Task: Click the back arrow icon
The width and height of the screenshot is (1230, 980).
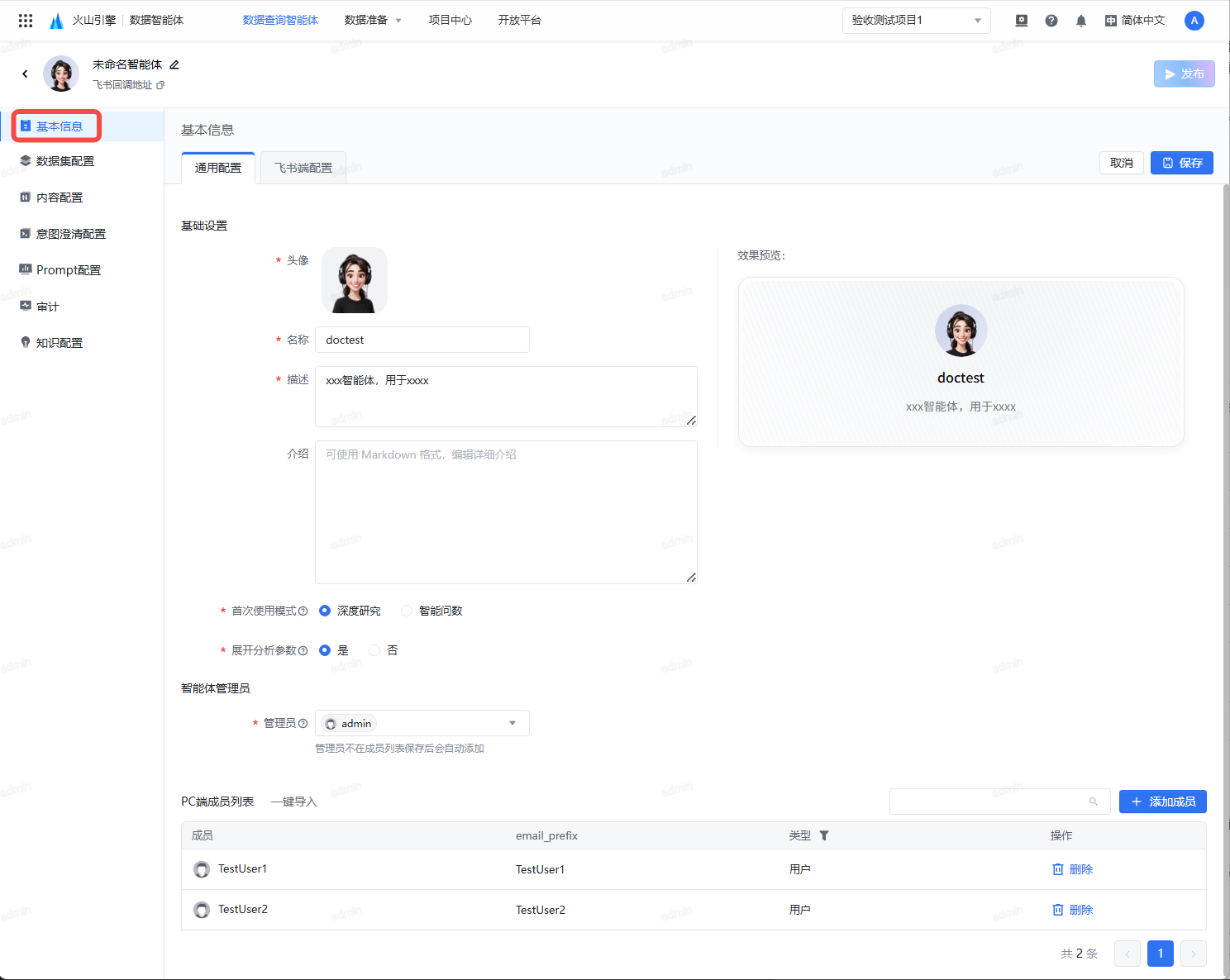Action: [25, 74]
